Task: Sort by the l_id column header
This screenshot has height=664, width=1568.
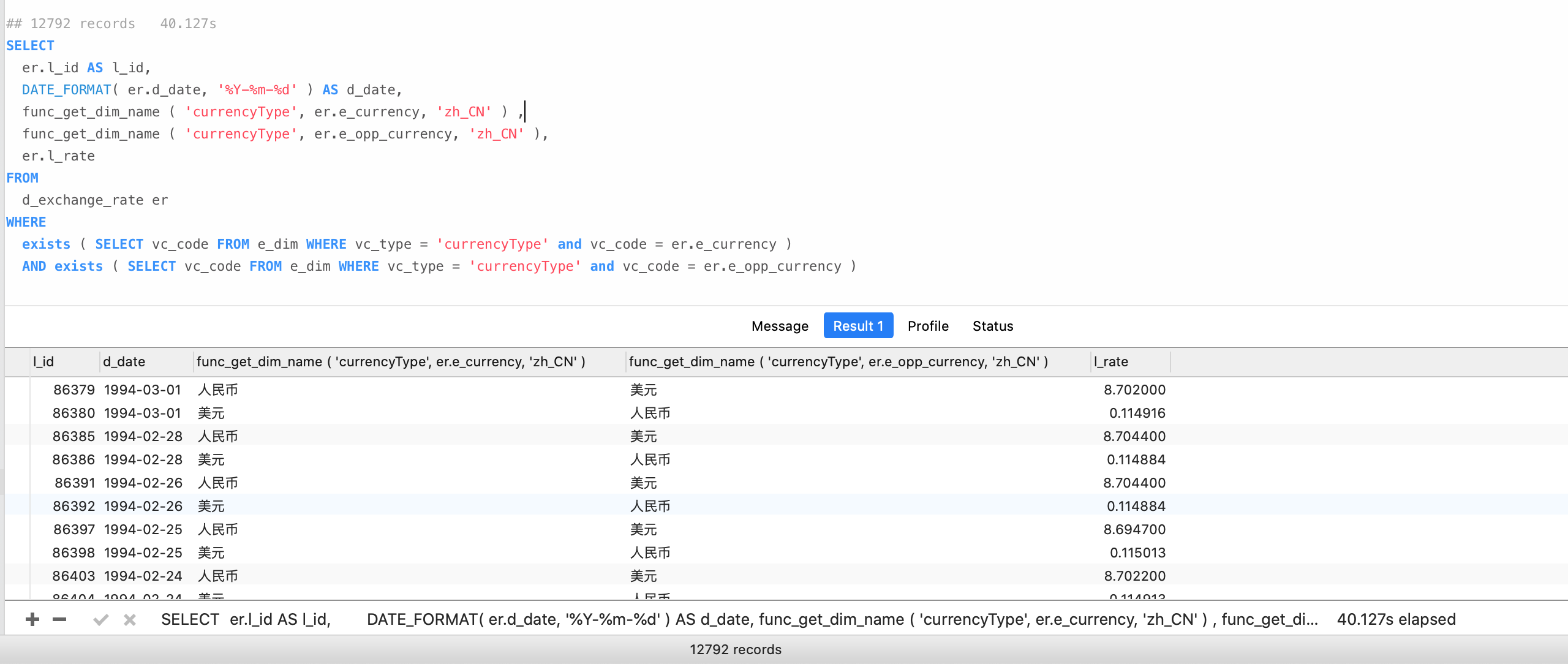Action: [x=44, y=362]
